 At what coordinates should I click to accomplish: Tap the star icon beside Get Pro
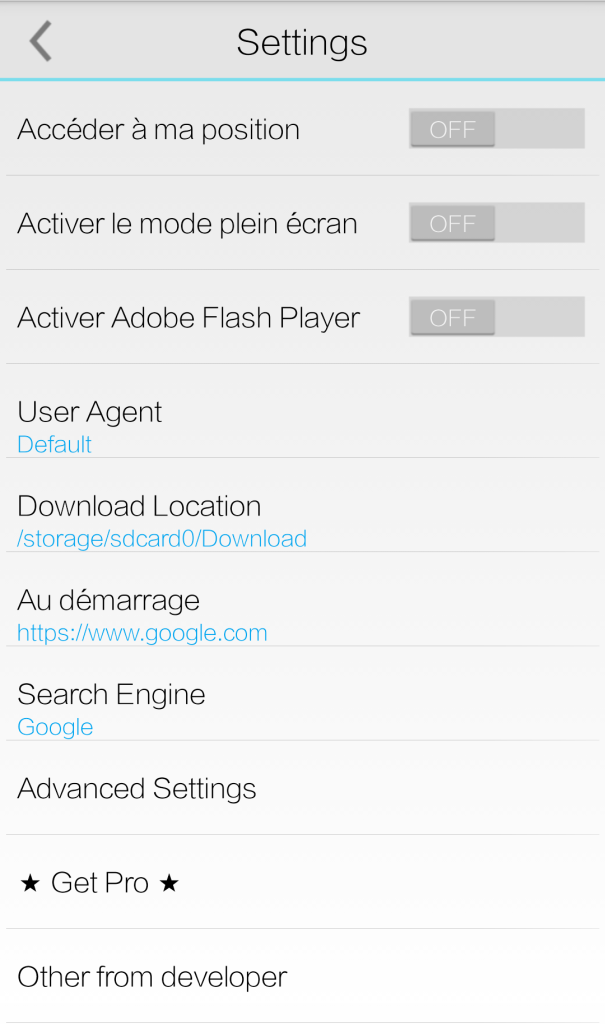coord(28,882)
